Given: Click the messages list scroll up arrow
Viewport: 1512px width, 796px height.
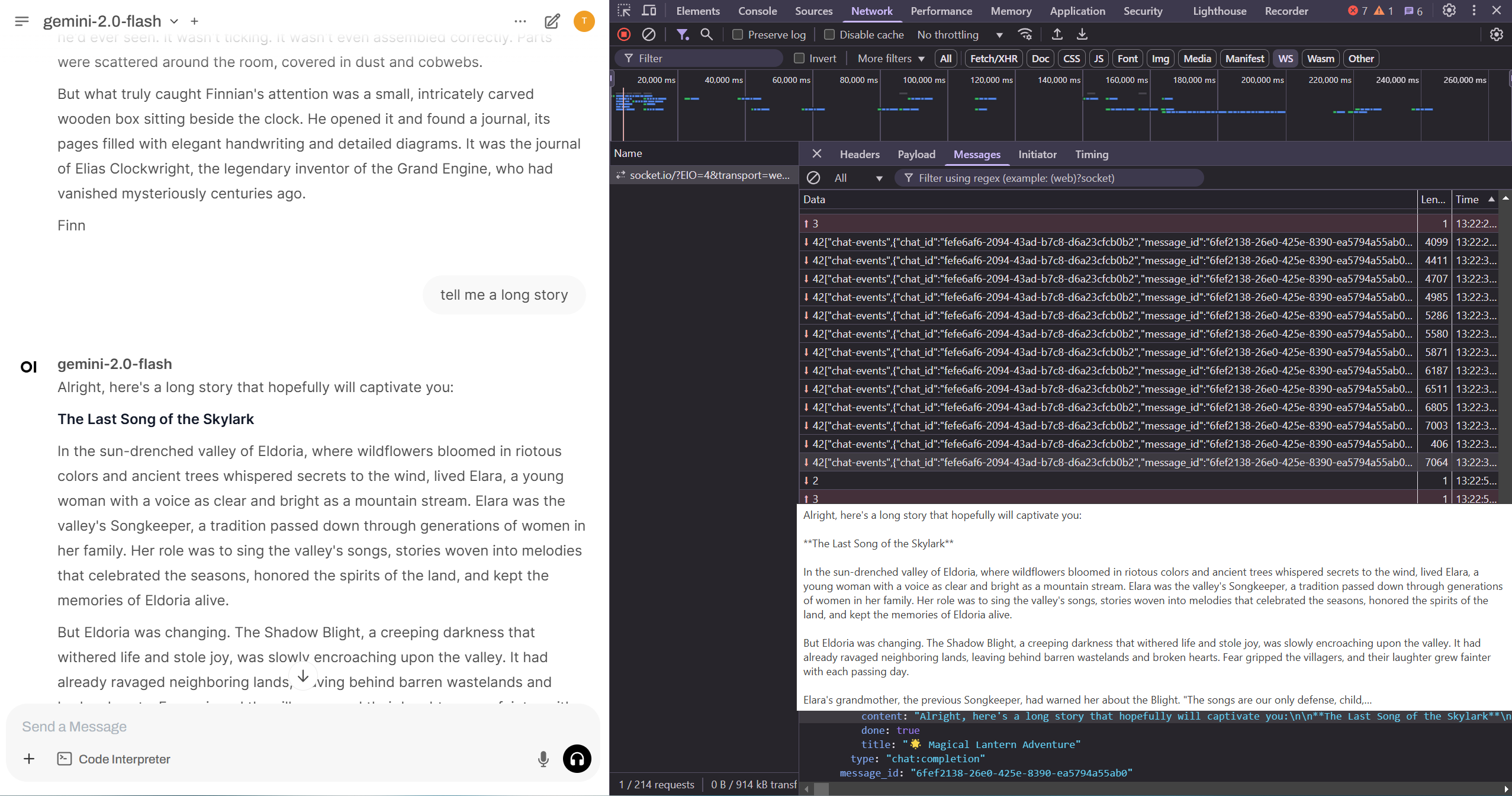Looking at the screenshot, I should [1505, 198].
